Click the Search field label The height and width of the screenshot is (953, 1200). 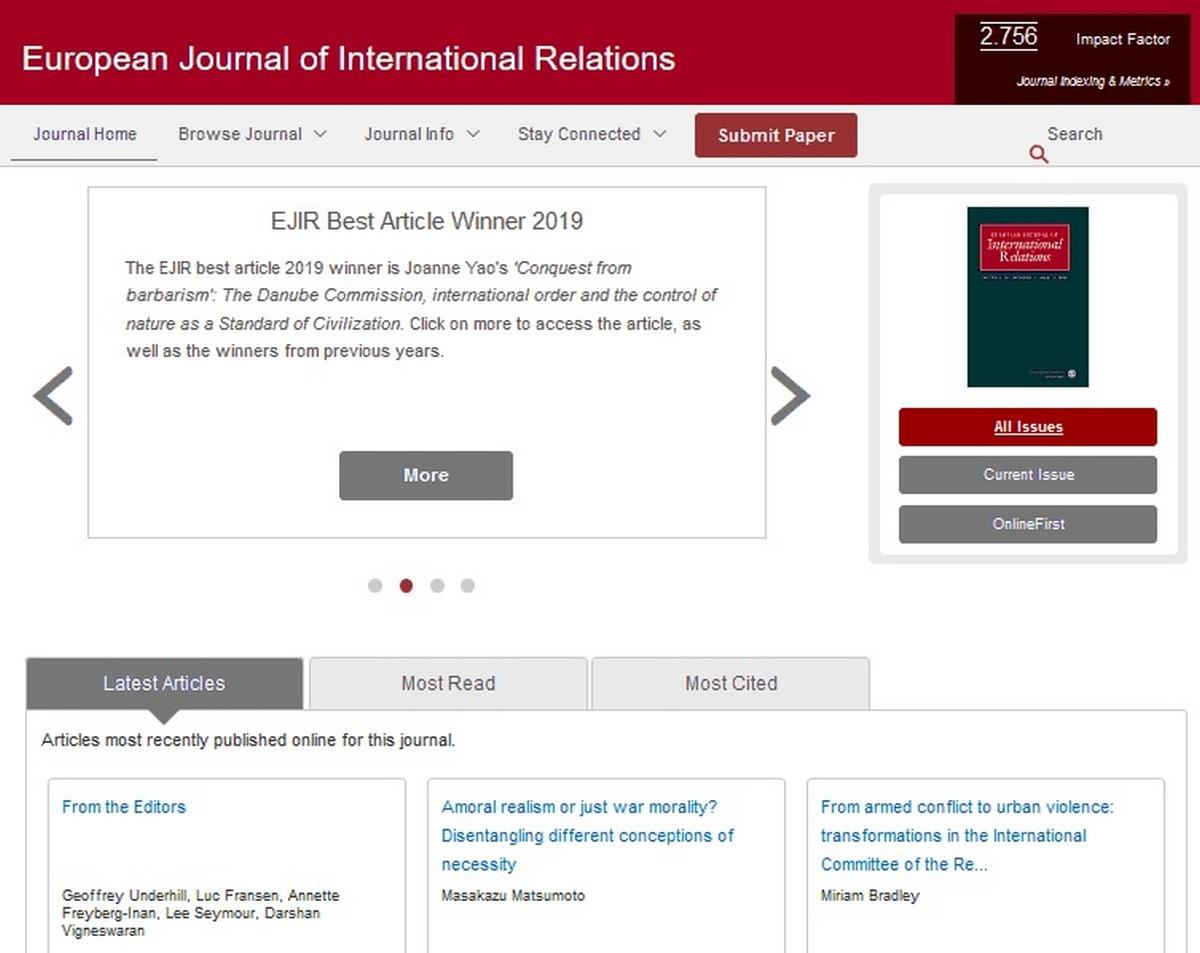(1075, 134)
